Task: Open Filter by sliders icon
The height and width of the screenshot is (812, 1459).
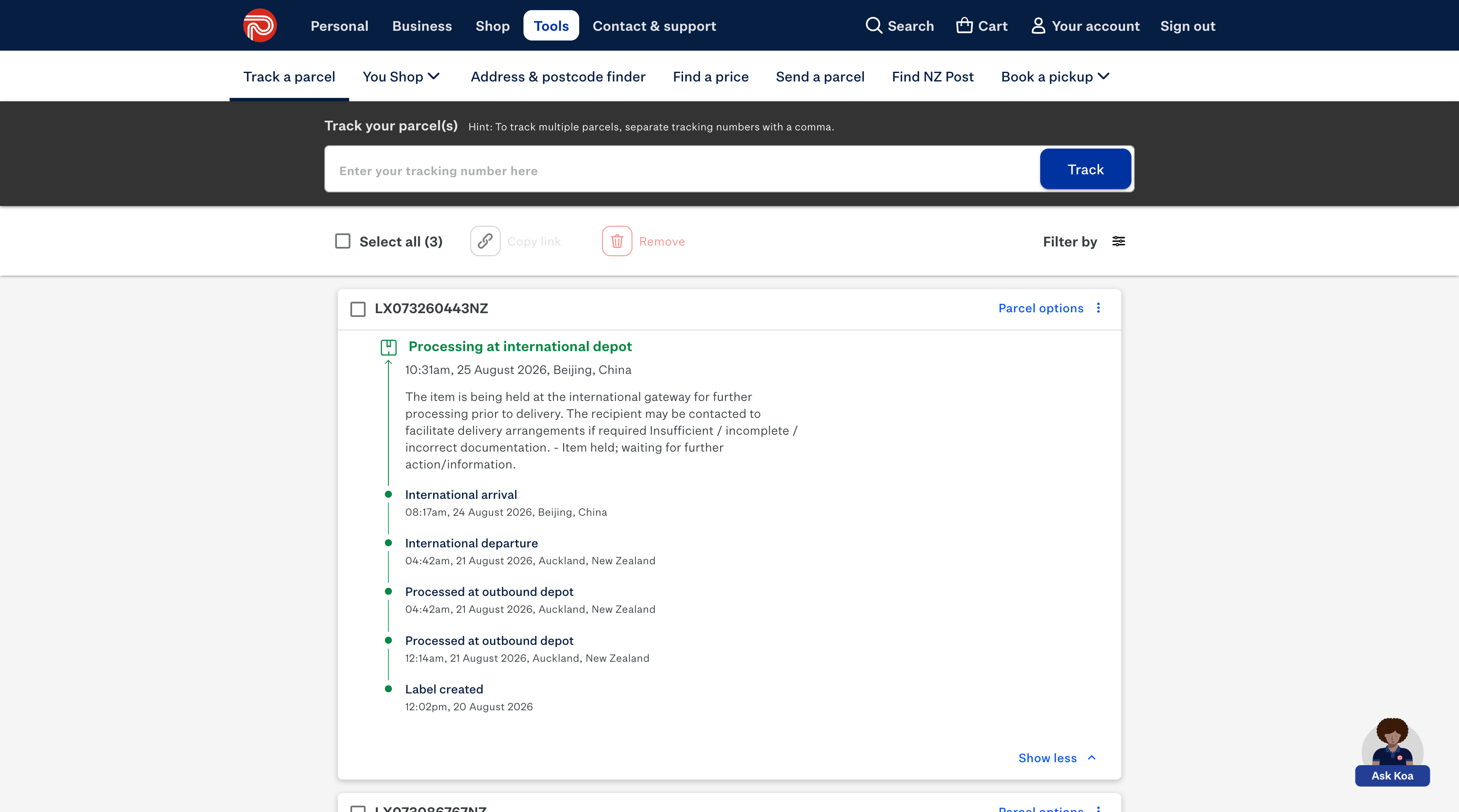Action: point(1118,241)
